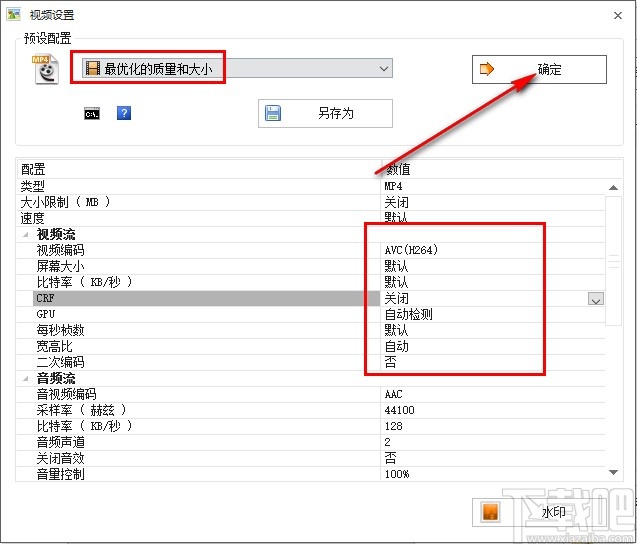Select the 宽高比 row
This screenshot has height=544, width=637.
(311, 346)
